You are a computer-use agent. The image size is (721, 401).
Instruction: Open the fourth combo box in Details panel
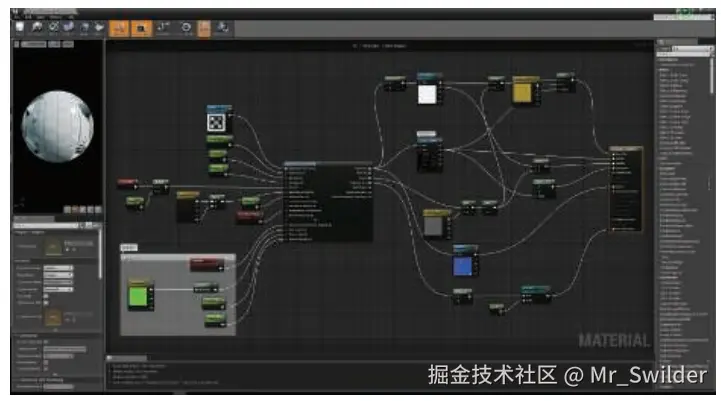point(58,289)
